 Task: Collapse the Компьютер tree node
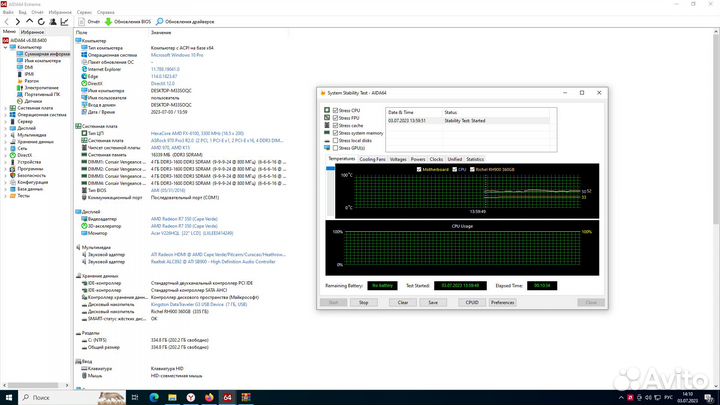(6, 47)
